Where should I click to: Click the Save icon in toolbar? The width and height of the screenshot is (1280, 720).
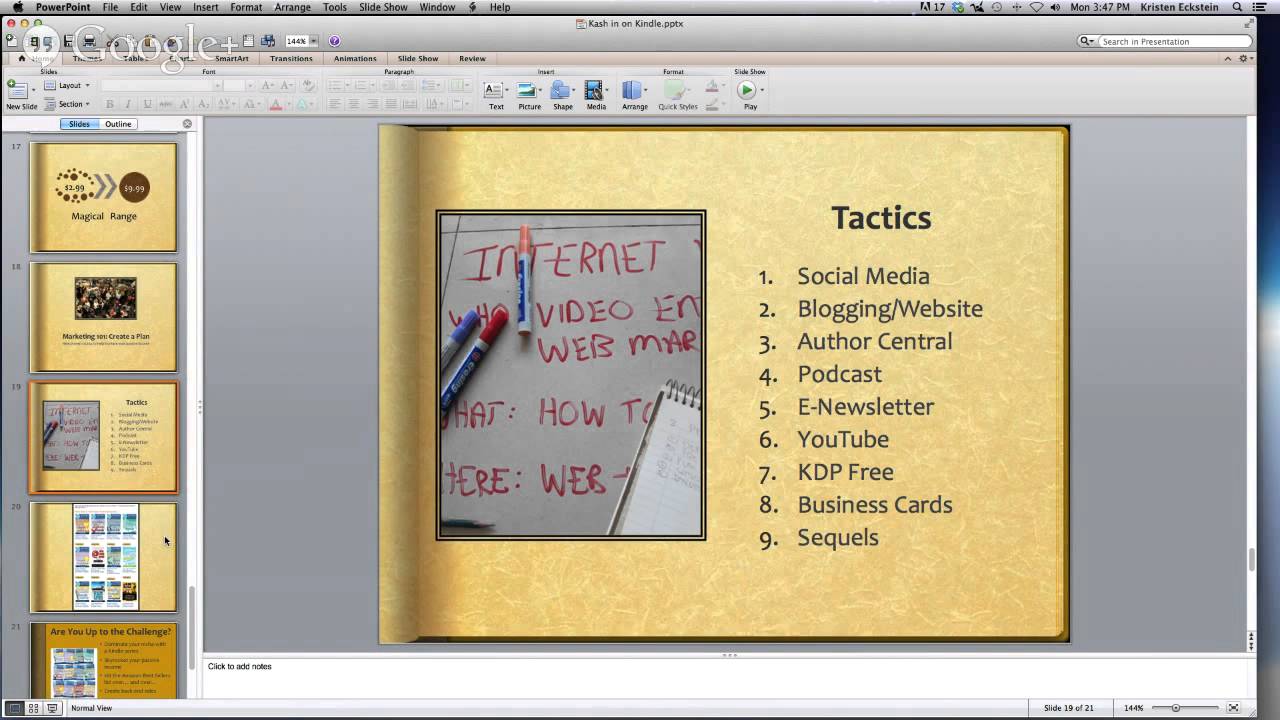pos(69,41)
